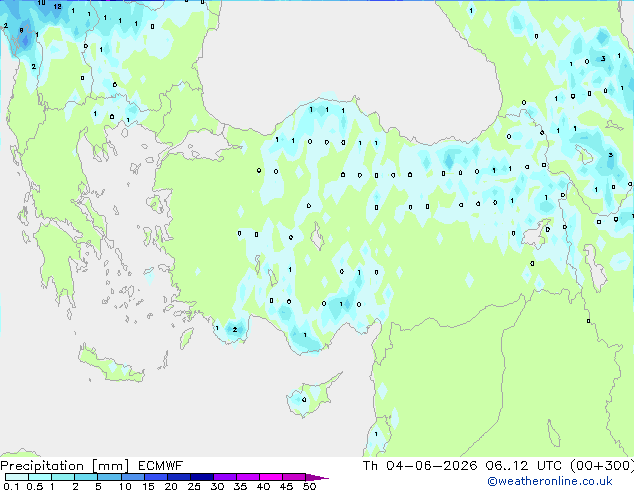The width and height of the screenshot is (634, 490).
Task: Select the 45–50 mm legend color swatch
Action: [x=294, y=477]
